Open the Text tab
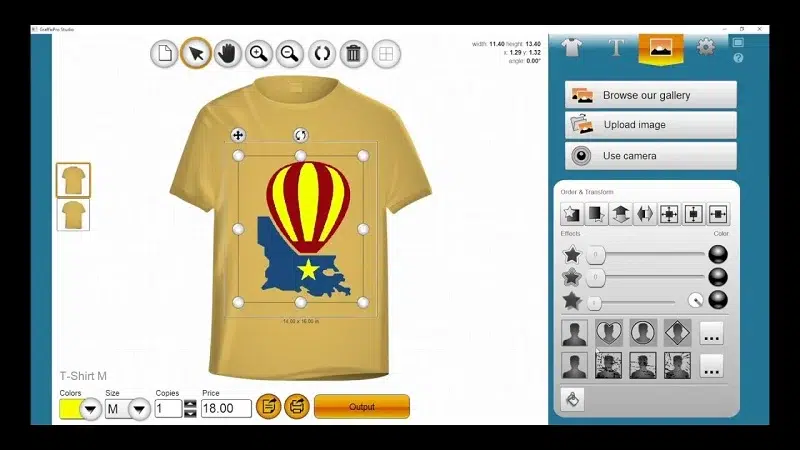 point(616,47)
